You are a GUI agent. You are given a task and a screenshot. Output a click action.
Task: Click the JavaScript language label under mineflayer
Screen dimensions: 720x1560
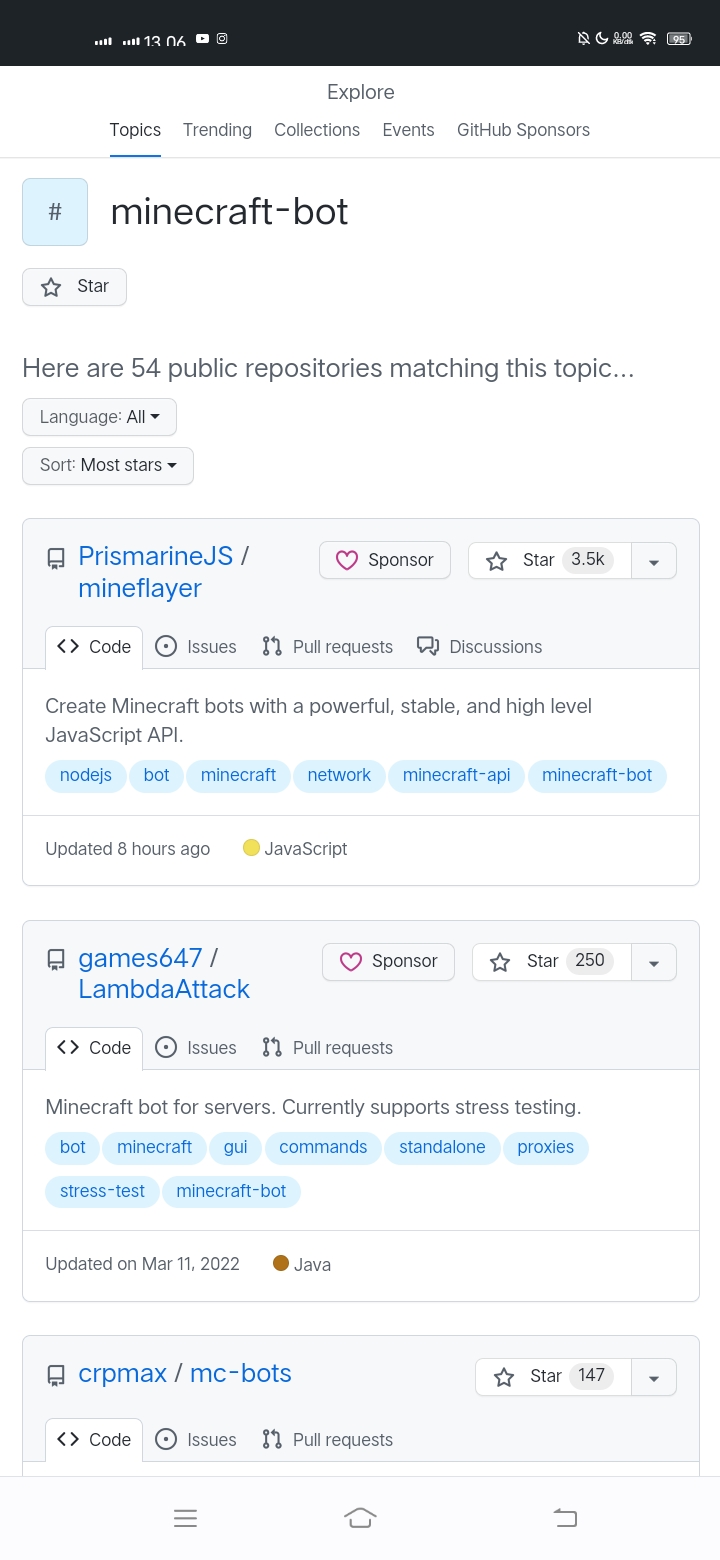click(306, 848)
